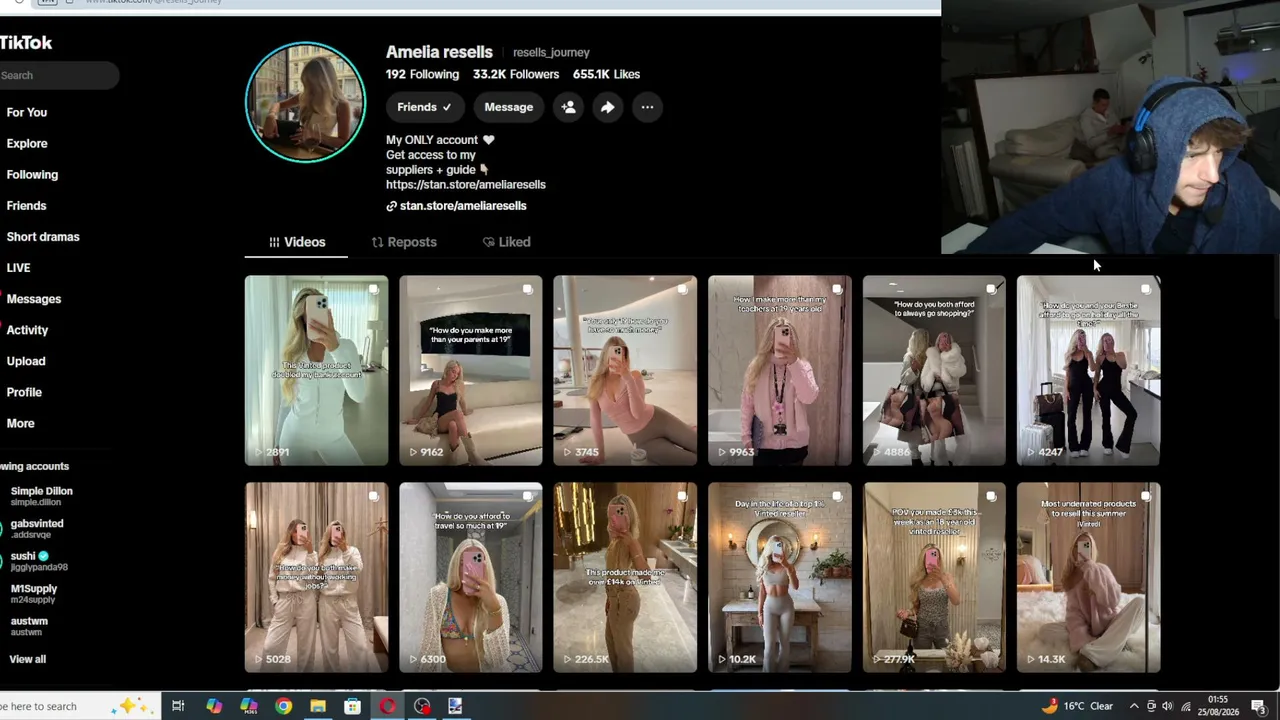1280x720 pixels.
Task: Show hidden system tray icons
Action: pos(1134,706)
